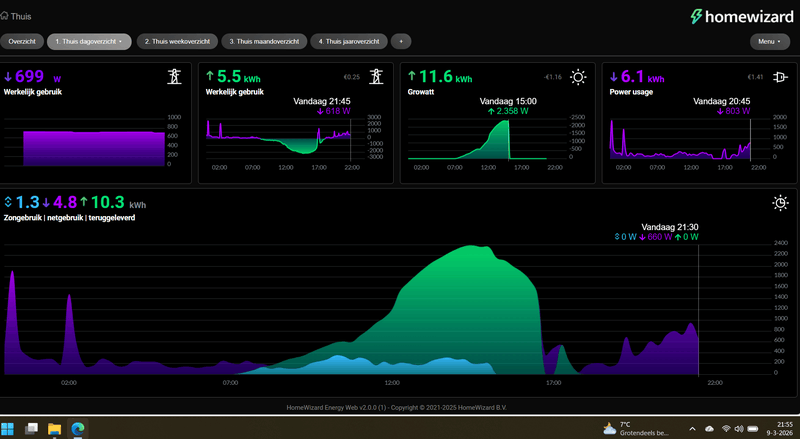800x439 pixels.
Task: Click the pylon icon in the 699 W card
Action: tap(173, 77)
